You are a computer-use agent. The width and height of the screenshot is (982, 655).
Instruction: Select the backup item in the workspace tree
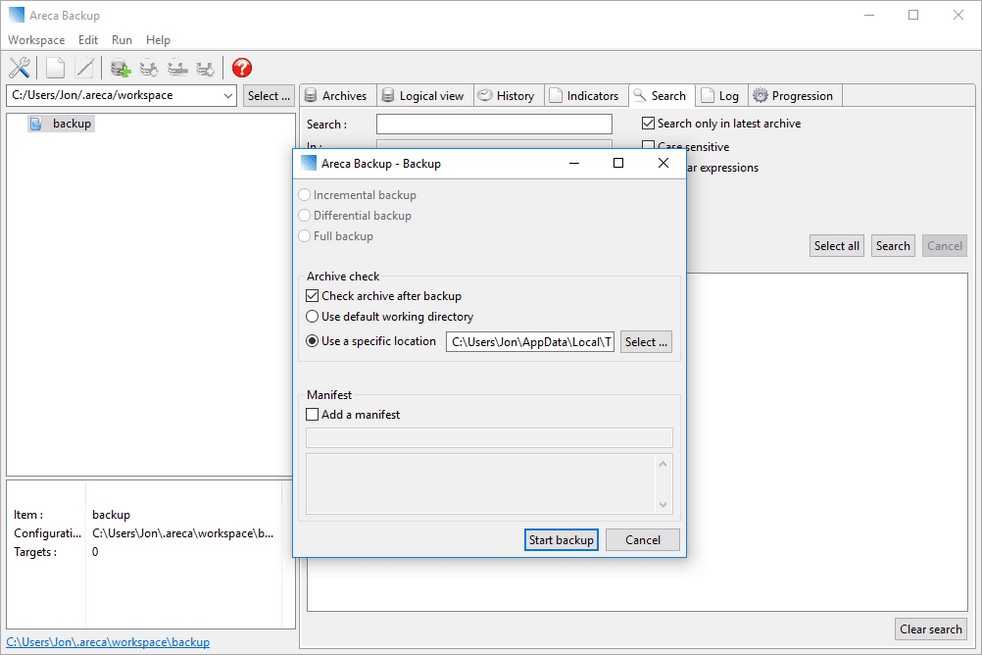(71, 123)
